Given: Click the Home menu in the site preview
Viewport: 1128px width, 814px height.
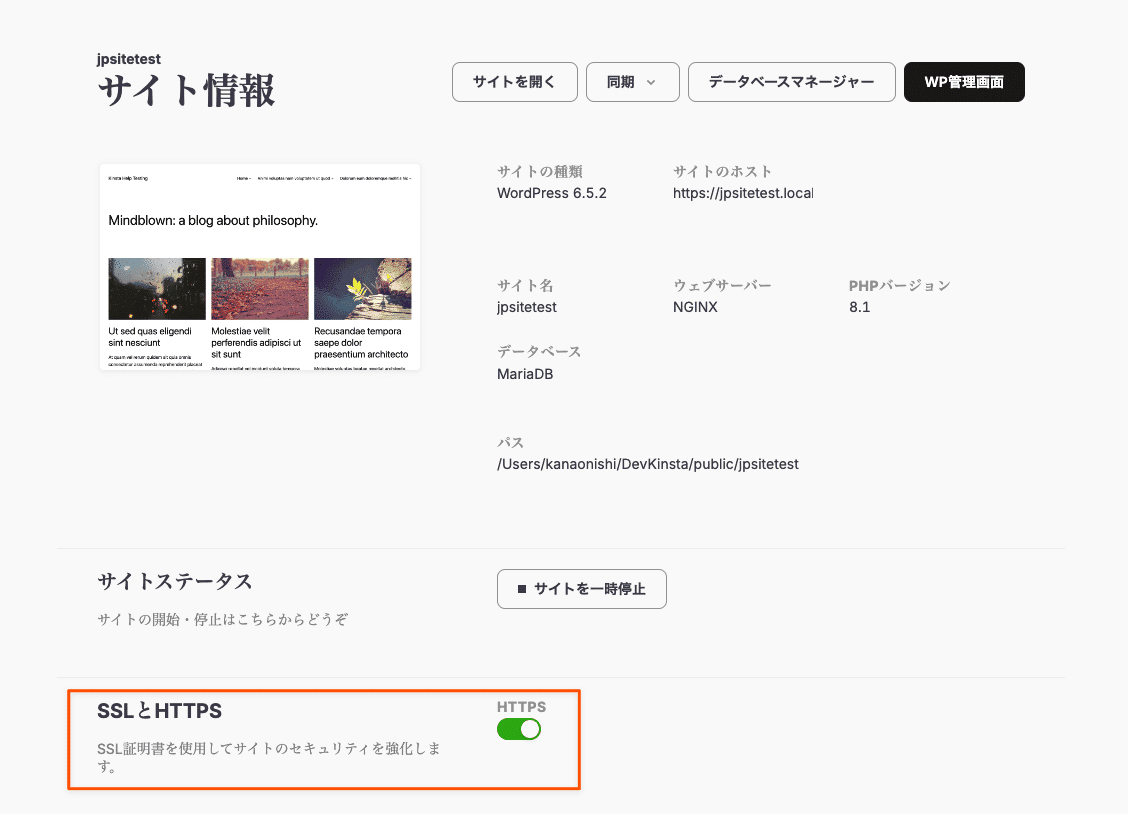Looking at the screenshot, I should [x=243, y=179].
